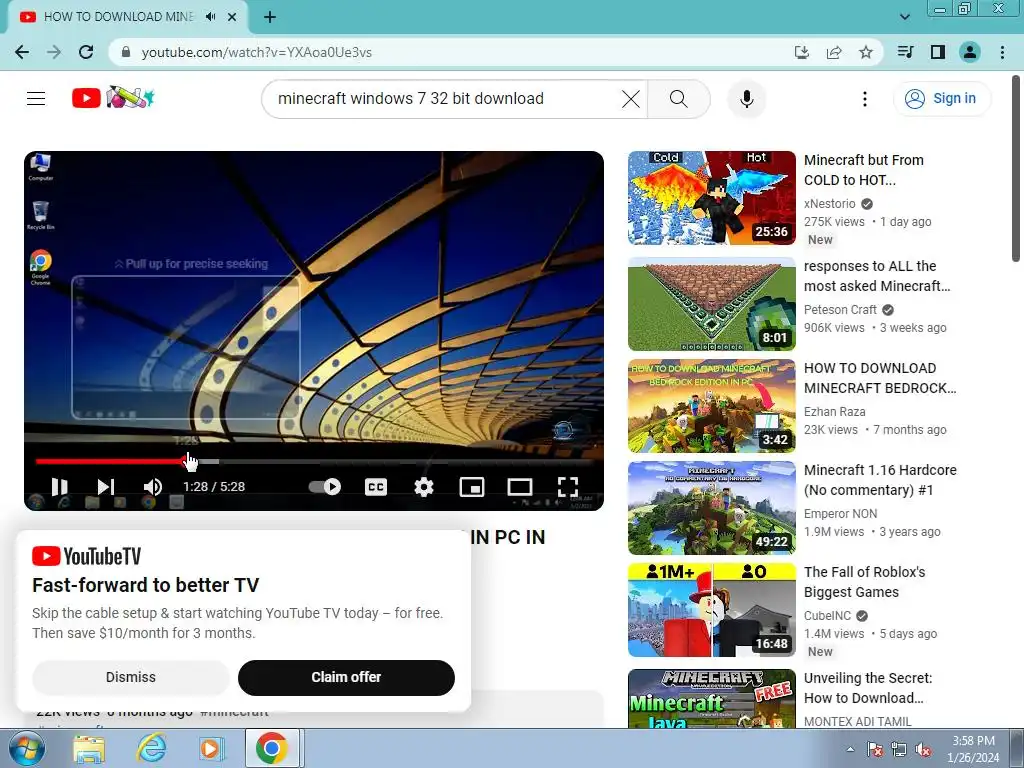The width and height of the screenshot is (1024, 768).
Task: Toggle the Autoplay switch in player
Action: [x=325, y=487]
